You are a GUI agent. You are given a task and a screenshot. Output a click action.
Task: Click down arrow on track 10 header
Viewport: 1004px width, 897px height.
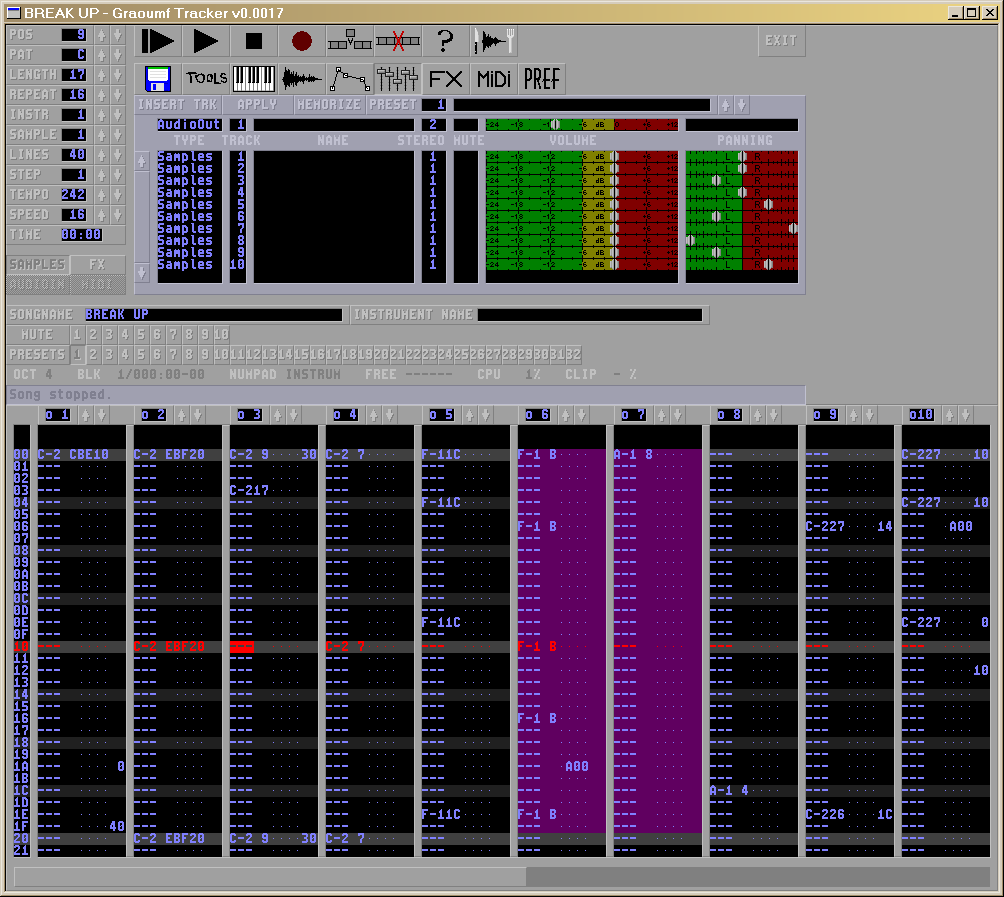coord(966,415)
